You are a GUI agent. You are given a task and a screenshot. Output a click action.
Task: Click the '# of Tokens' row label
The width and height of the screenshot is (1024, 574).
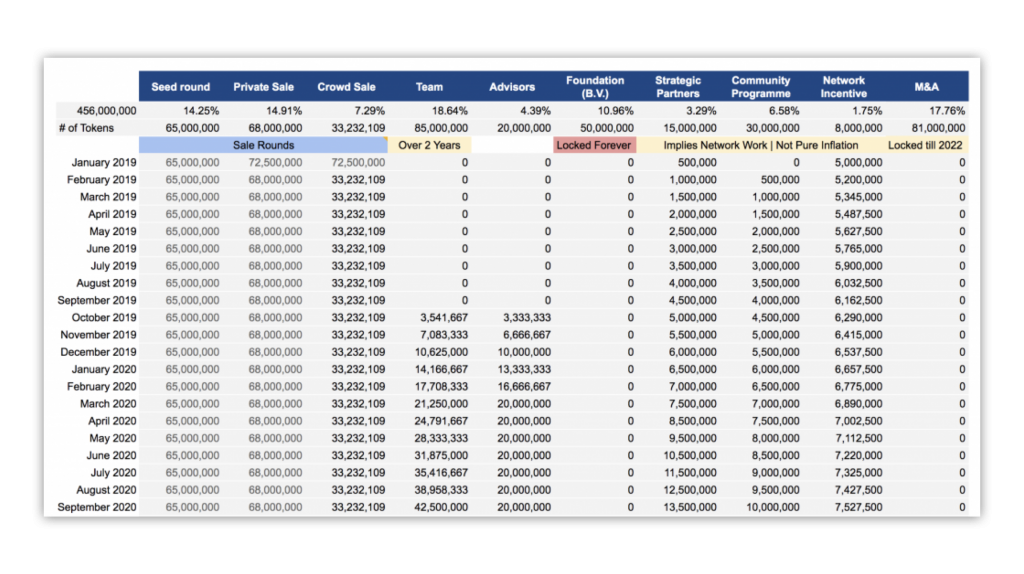(86, 128)
